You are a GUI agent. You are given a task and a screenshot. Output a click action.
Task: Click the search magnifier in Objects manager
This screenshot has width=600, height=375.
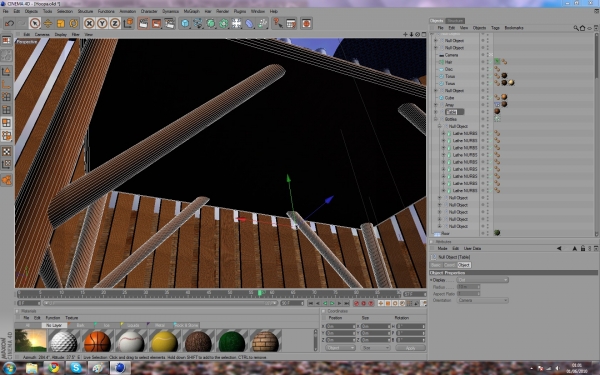576,28
